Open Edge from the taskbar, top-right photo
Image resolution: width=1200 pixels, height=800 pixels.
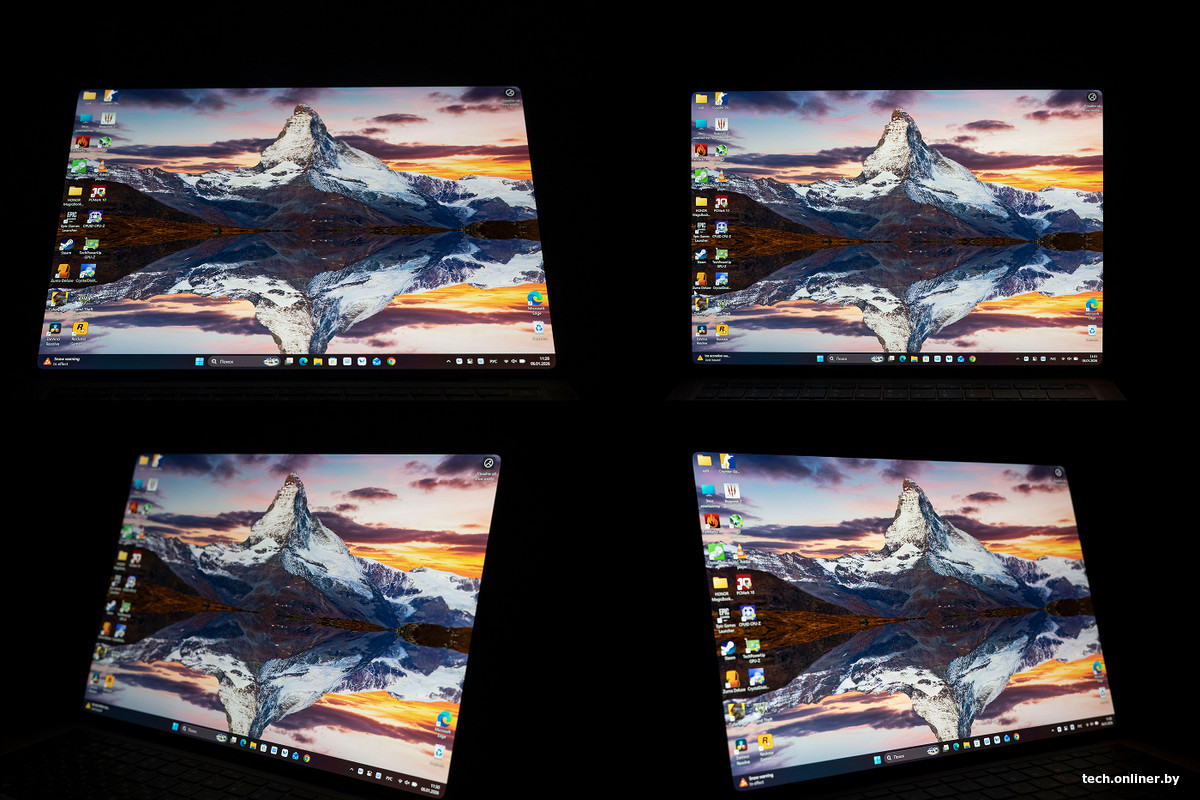click(902, 358)
